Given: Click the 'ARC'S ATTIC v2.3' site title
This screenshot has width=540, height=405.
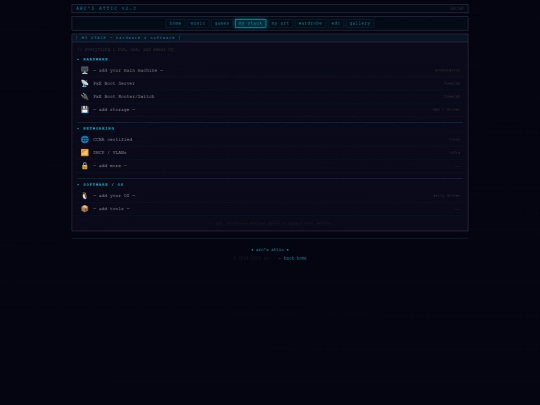Looking at the screenshot, I should point(106,8).
